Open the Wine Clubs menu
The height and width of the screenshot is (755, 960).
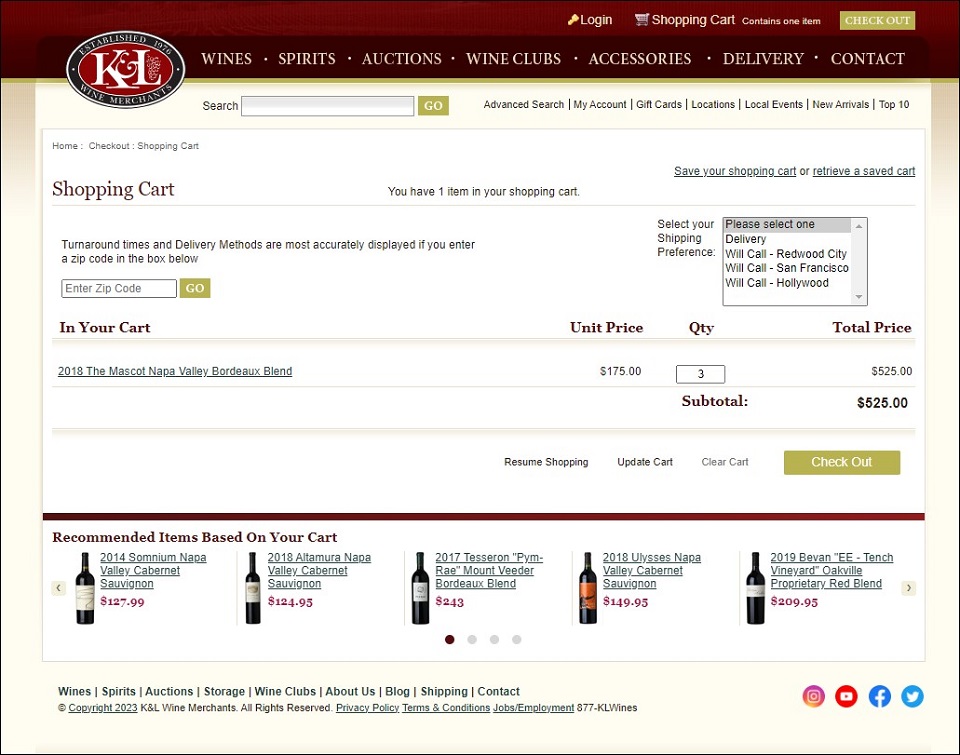(513, 59)
